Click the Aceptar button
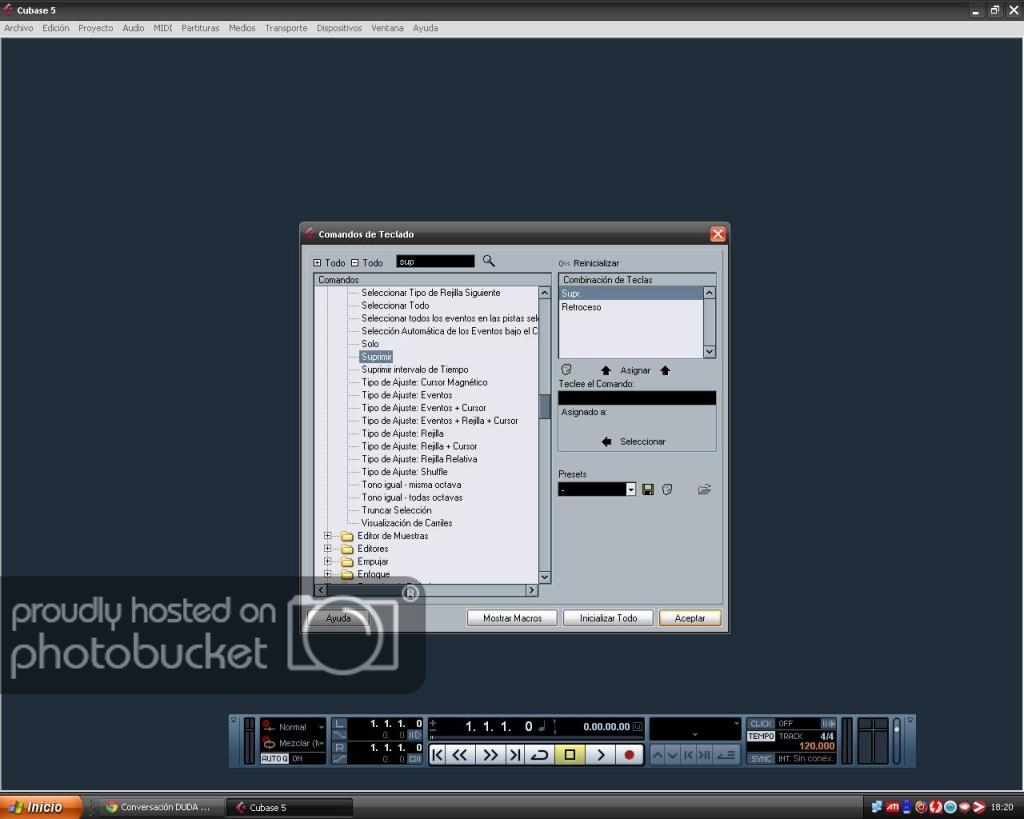Viewport: 1024px width, 819px height. pos(690,618)
